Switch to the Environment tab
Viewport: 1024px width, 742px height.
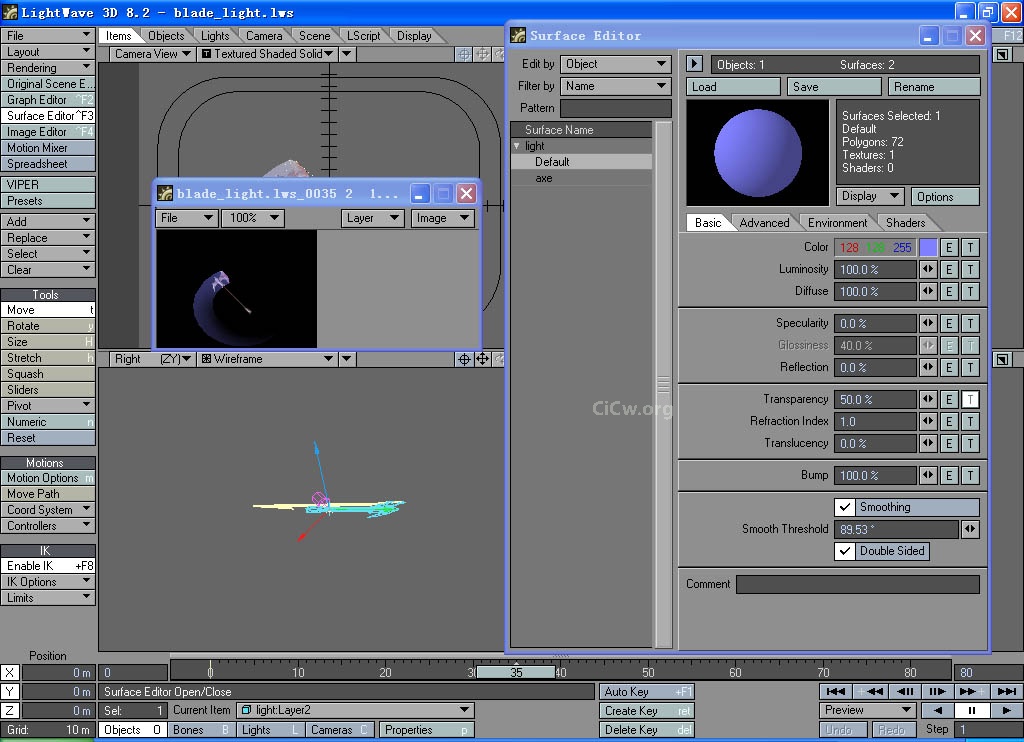(837, 223)
